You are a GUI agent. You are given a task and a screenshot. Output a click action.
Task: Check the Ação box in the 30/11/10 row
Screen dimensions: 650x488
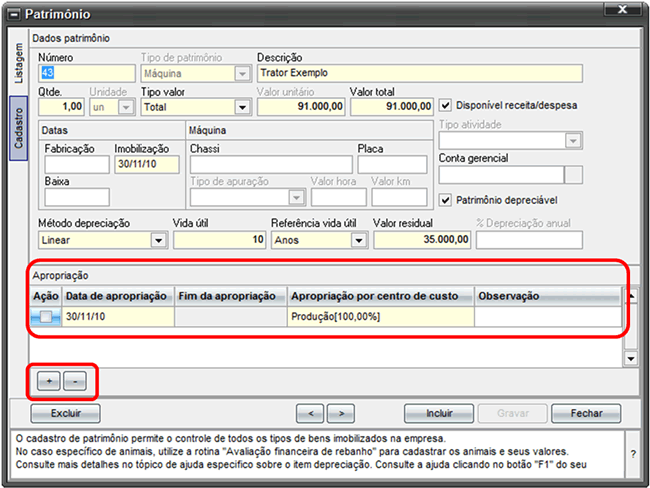tap(46, 317)
